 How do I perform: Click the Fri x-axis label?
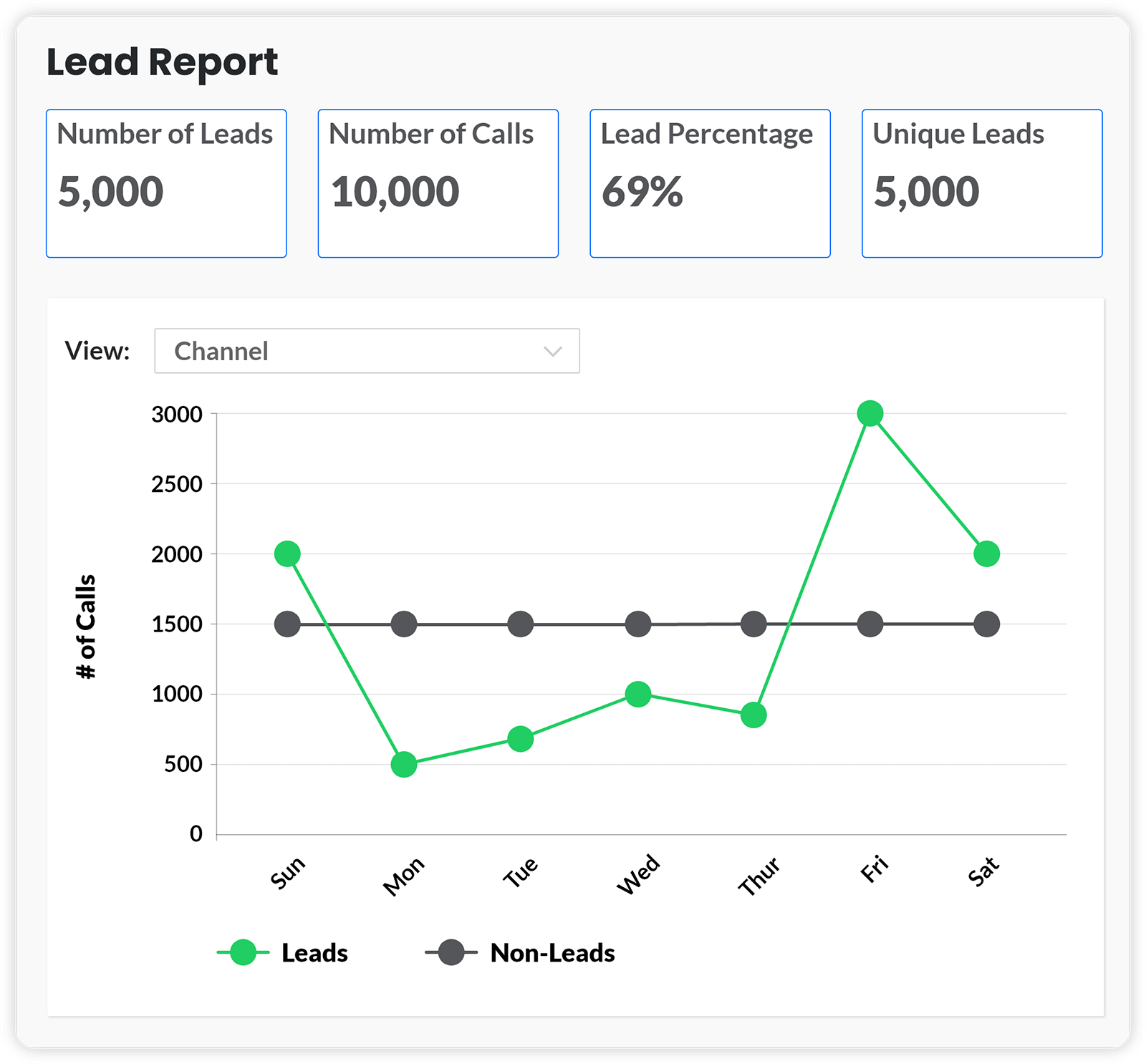(875, 869)
